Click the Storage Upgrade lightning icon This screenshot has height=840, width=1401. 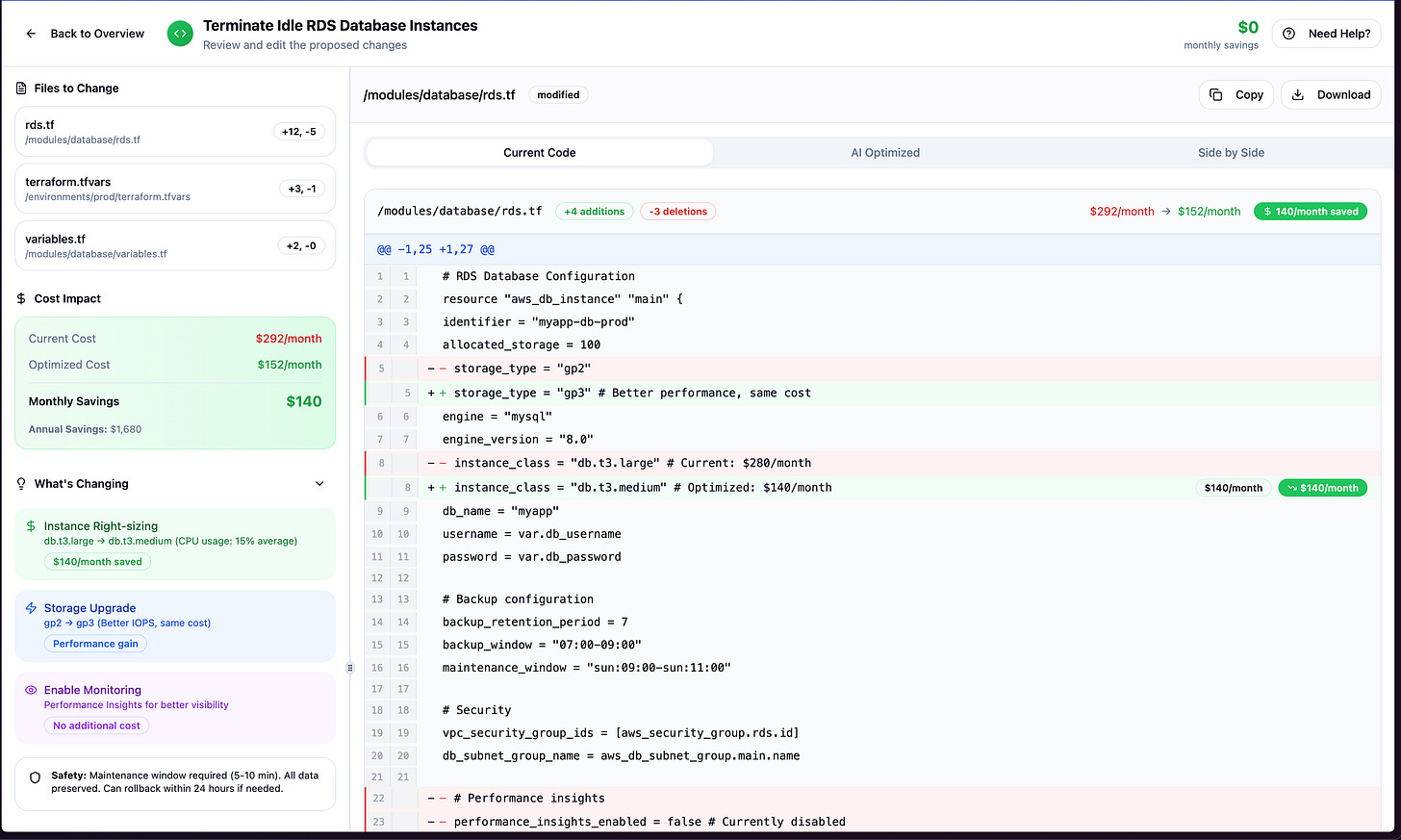coord(31,608)
